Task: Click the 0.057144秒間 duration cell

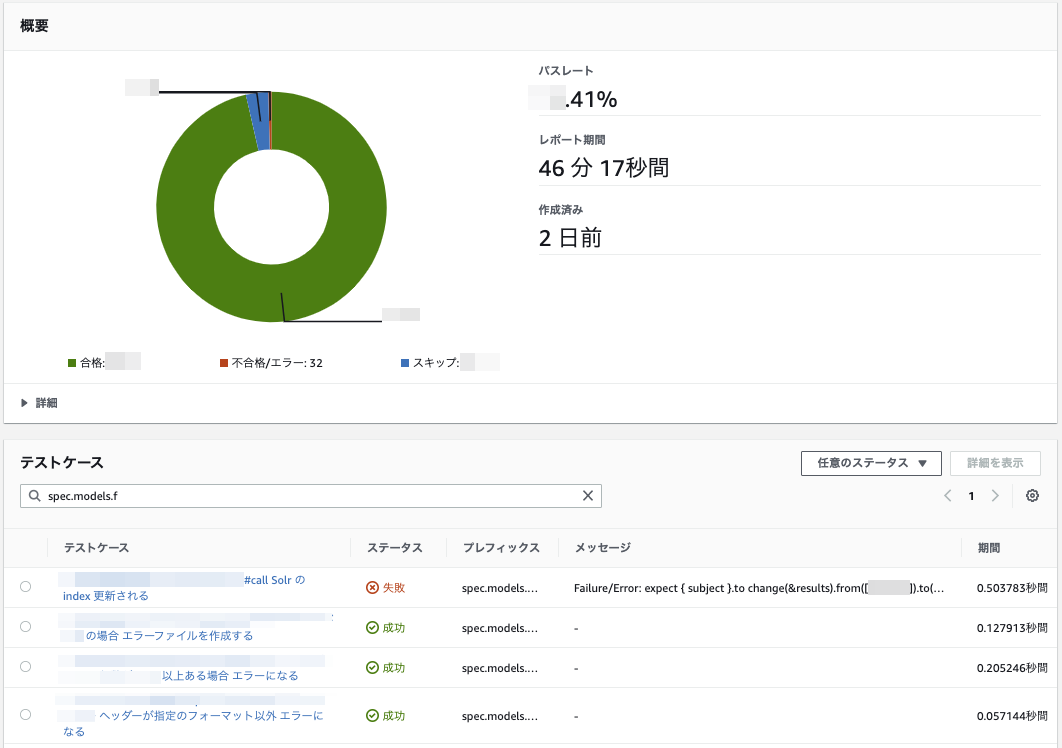Action: (x=1012, y=716)
